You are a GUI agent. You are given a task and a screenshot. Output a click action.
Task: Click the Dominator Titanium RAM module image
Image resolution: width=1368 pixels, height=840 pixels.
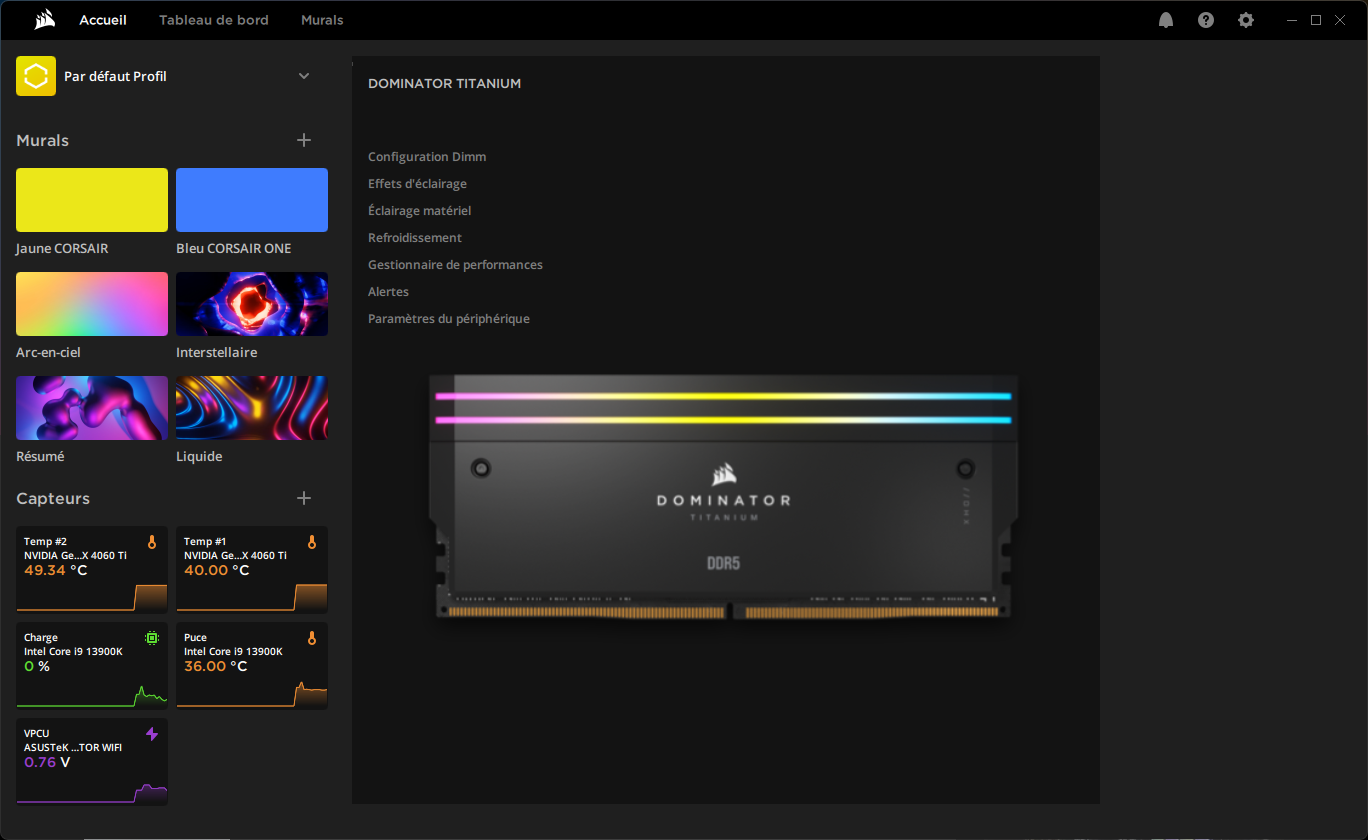(x=724, y=497)
